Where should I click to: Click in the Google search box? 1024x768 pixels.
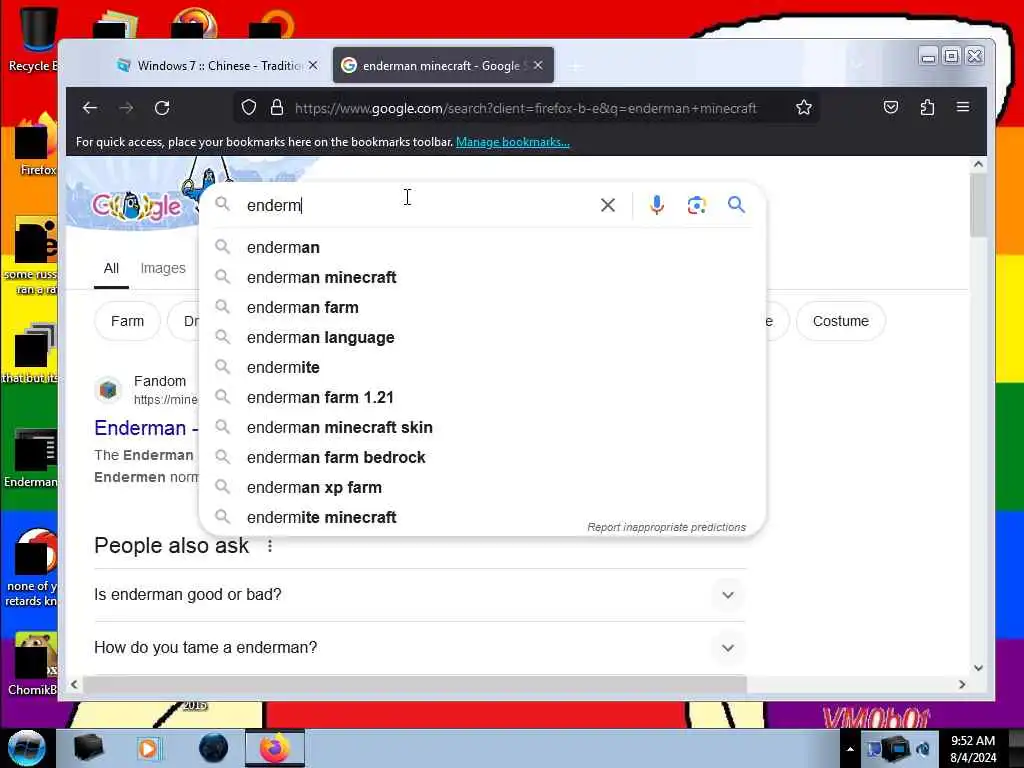[418, 205]
